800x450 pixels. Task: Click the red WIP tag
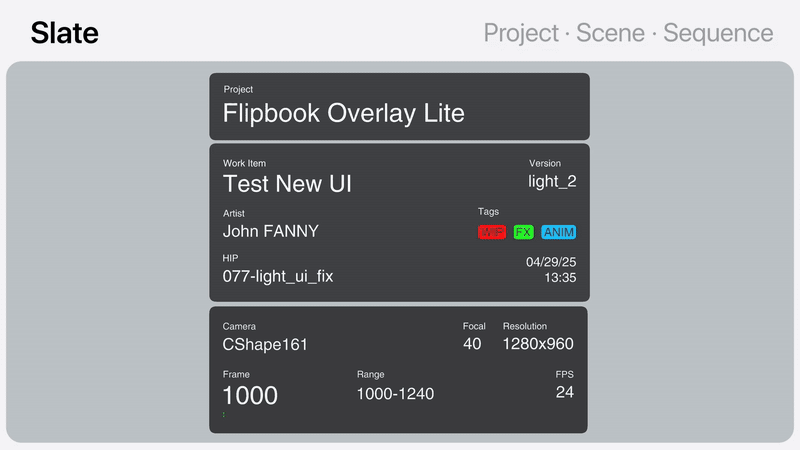point(492,233)
